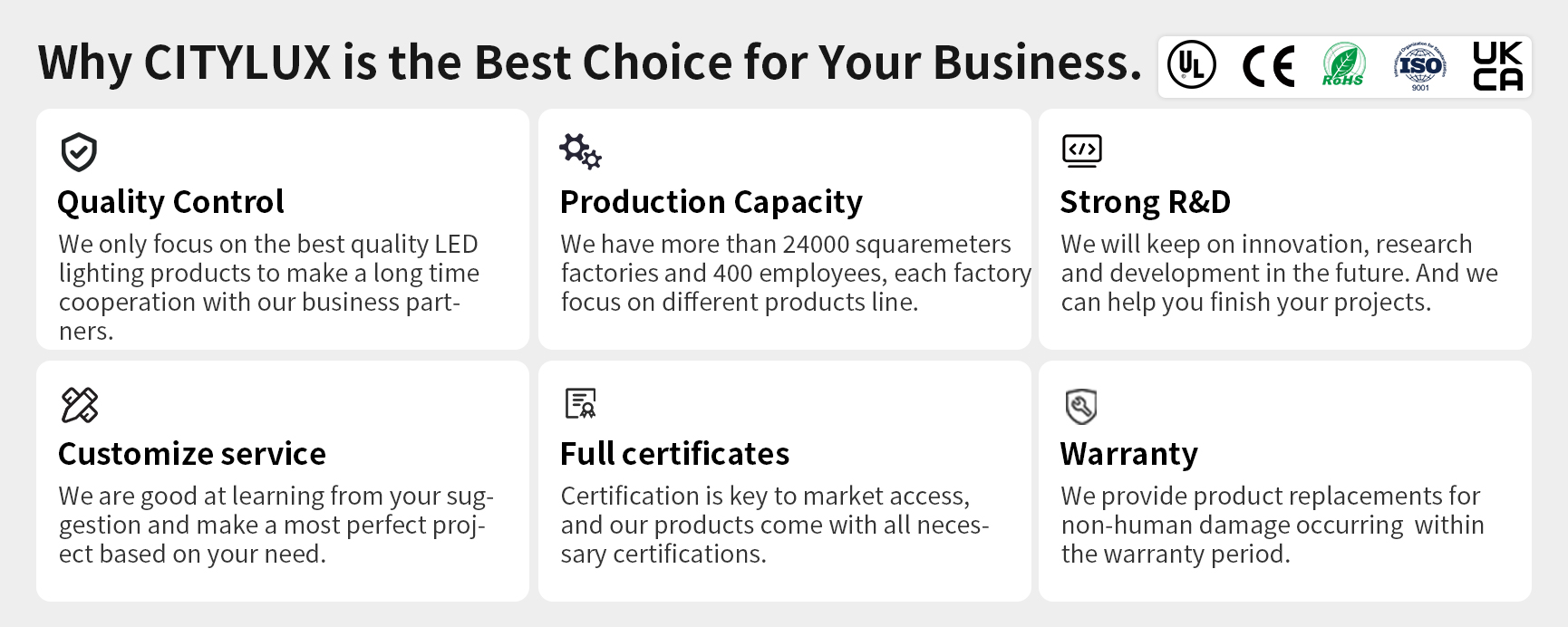Click the Strong R&D heading
Image resolution: width=1568 pixels, height=627 pixels.
[x=1145, y=202]
